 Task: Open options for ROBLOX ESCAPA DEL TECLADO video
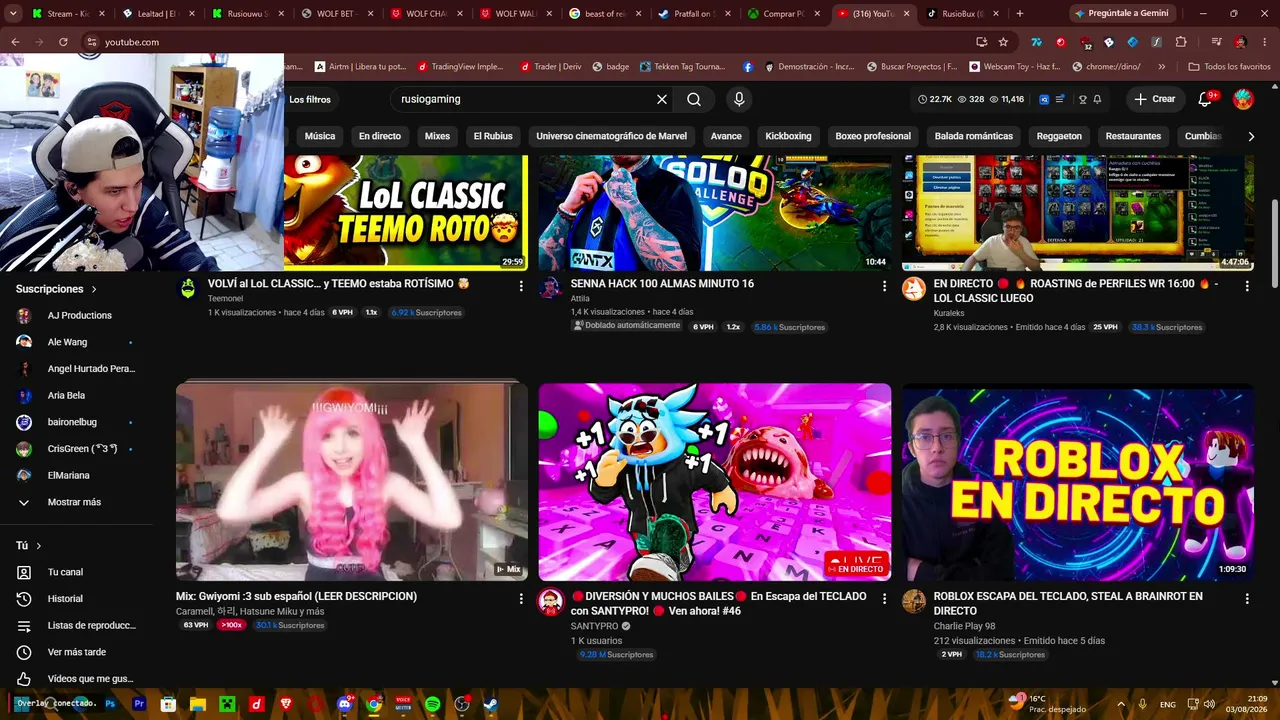click(x=1247, y=598)
